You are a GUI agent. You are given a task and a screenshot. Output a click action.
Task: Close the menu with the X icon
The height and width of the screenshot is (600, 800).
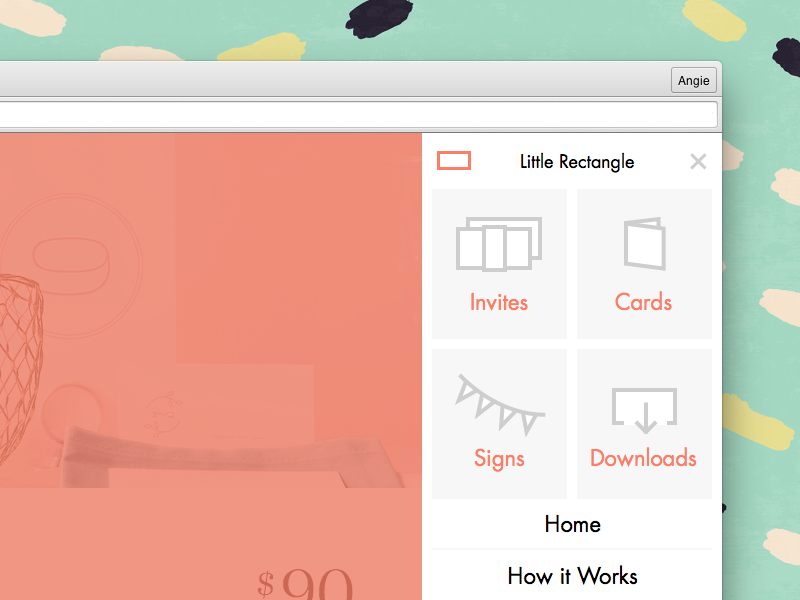click(698, 162)
